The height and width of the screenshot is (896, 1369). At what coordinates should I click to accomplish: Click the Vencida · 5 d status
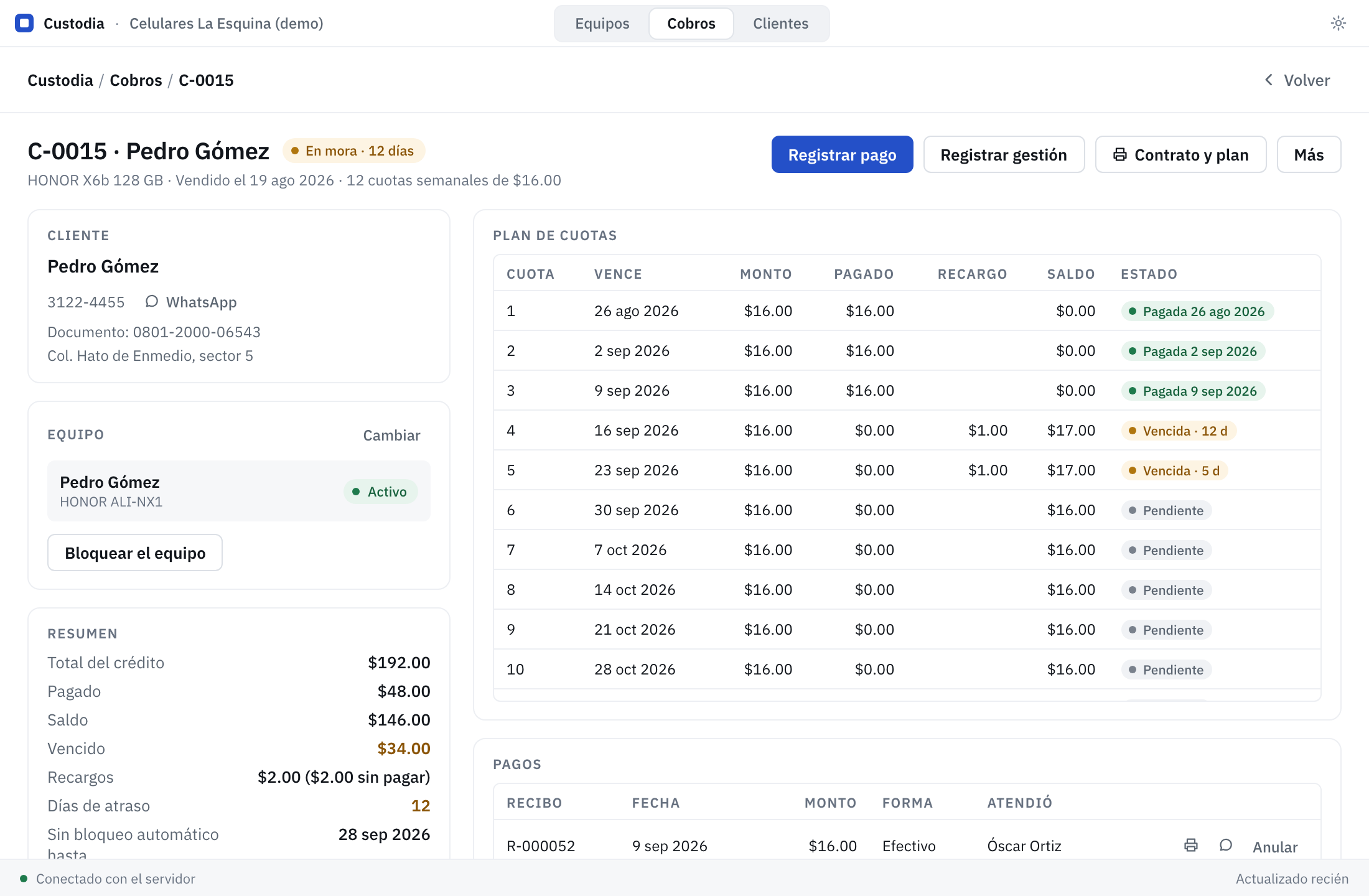pos(1174,470)
